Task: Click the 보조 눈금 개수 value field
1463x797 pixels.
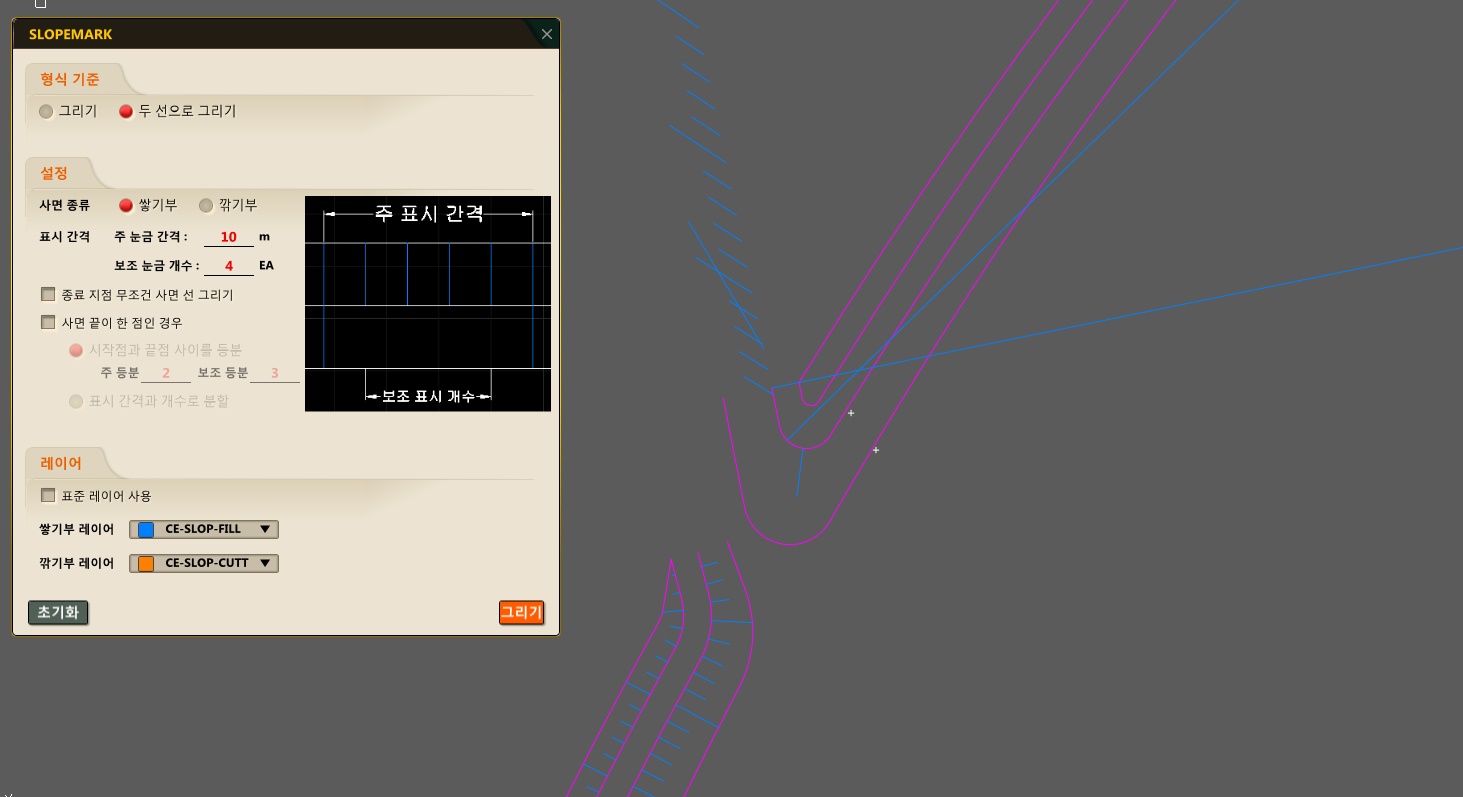Action: pos(229,266)
